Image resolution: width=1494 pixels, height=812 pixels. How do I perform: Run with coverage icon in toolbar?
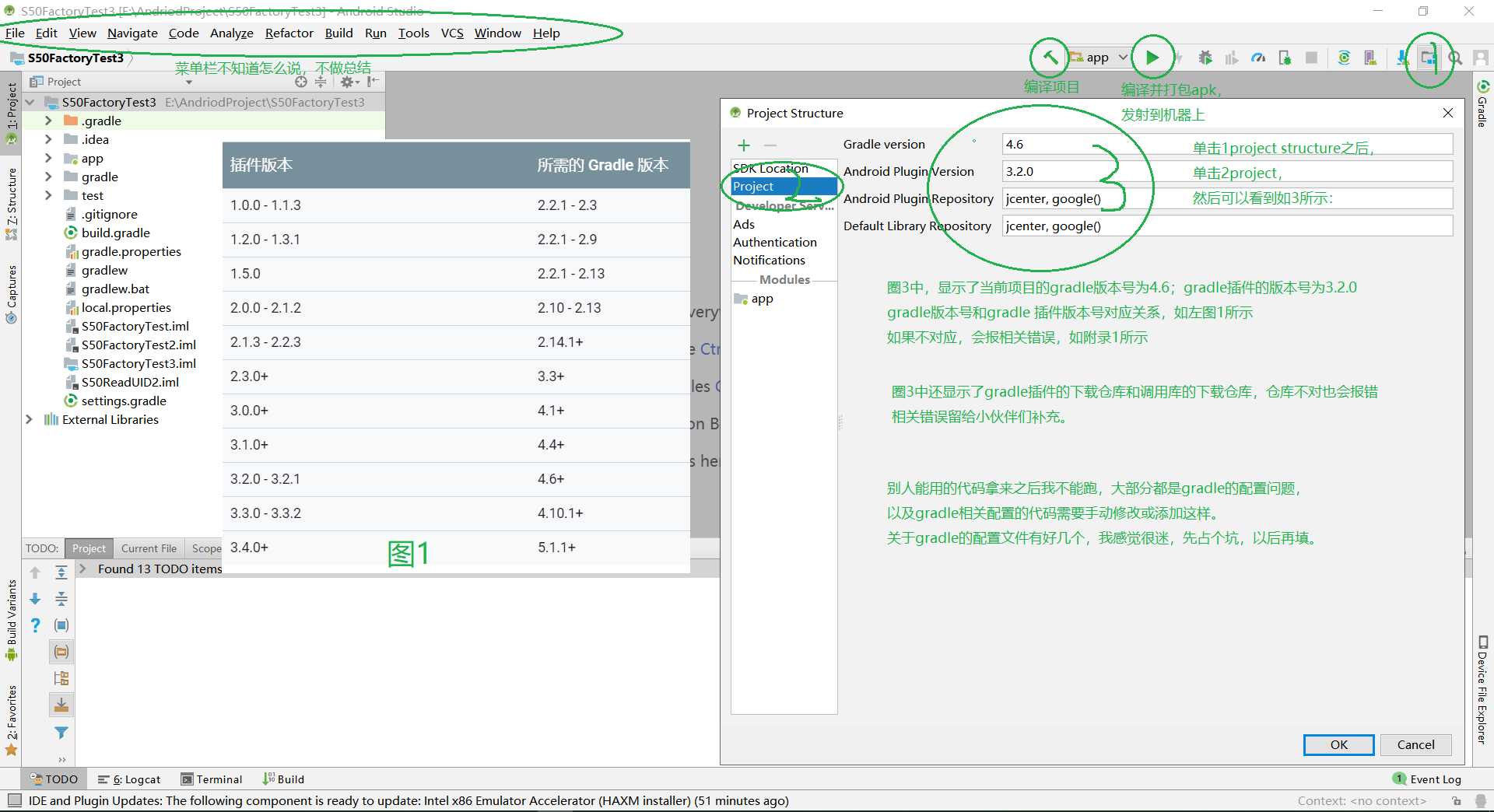[x=1232, y=58]
